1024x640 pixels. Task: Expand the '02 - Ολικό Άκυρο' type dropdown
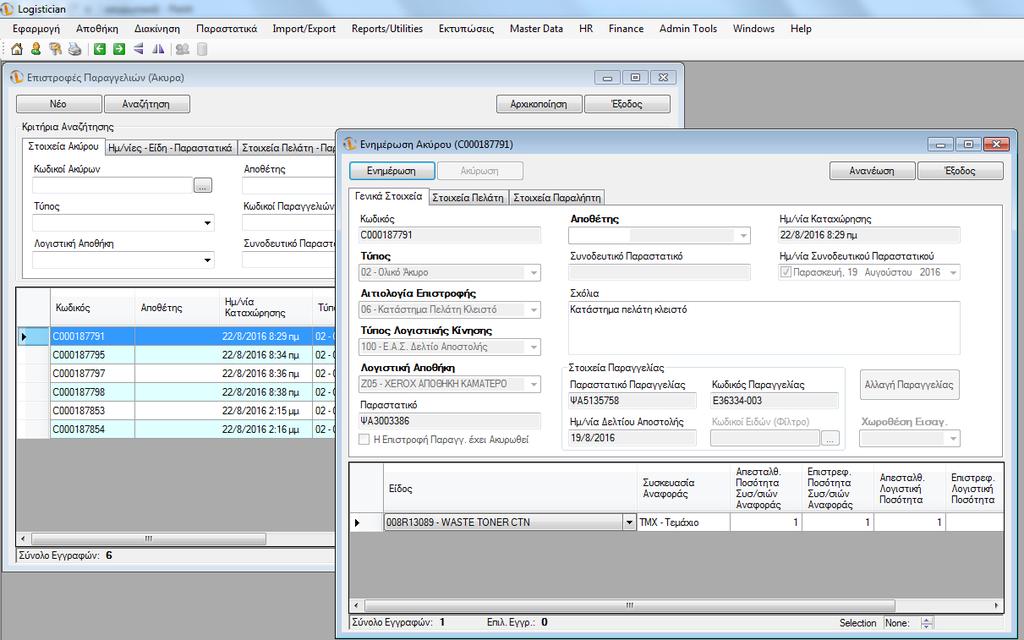[x=534, y=272]
